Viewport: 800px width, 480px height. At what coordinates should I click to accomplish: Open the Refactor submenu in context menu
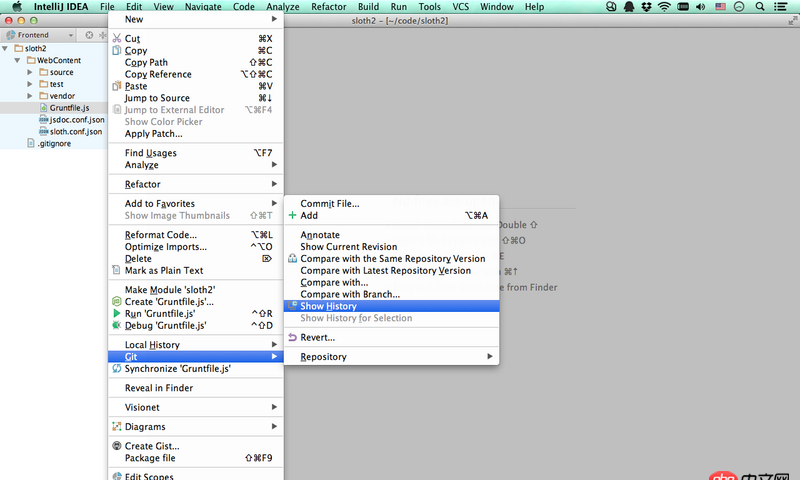196,184
